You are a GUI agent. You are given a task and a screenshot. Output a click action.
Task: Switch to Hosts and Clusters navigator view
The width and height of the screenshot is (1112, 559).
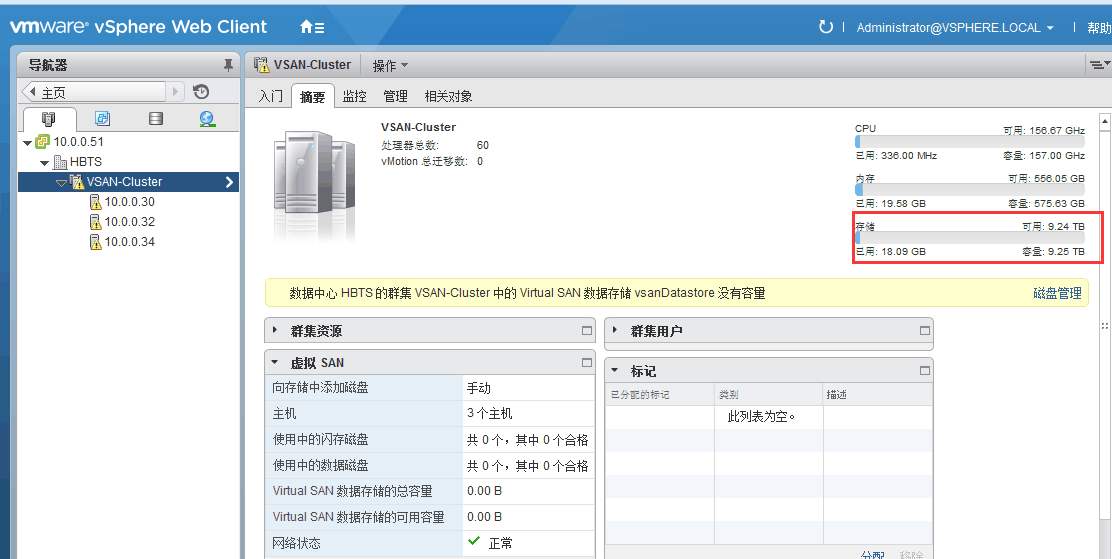pyautogui.click(x=48, y=118)
